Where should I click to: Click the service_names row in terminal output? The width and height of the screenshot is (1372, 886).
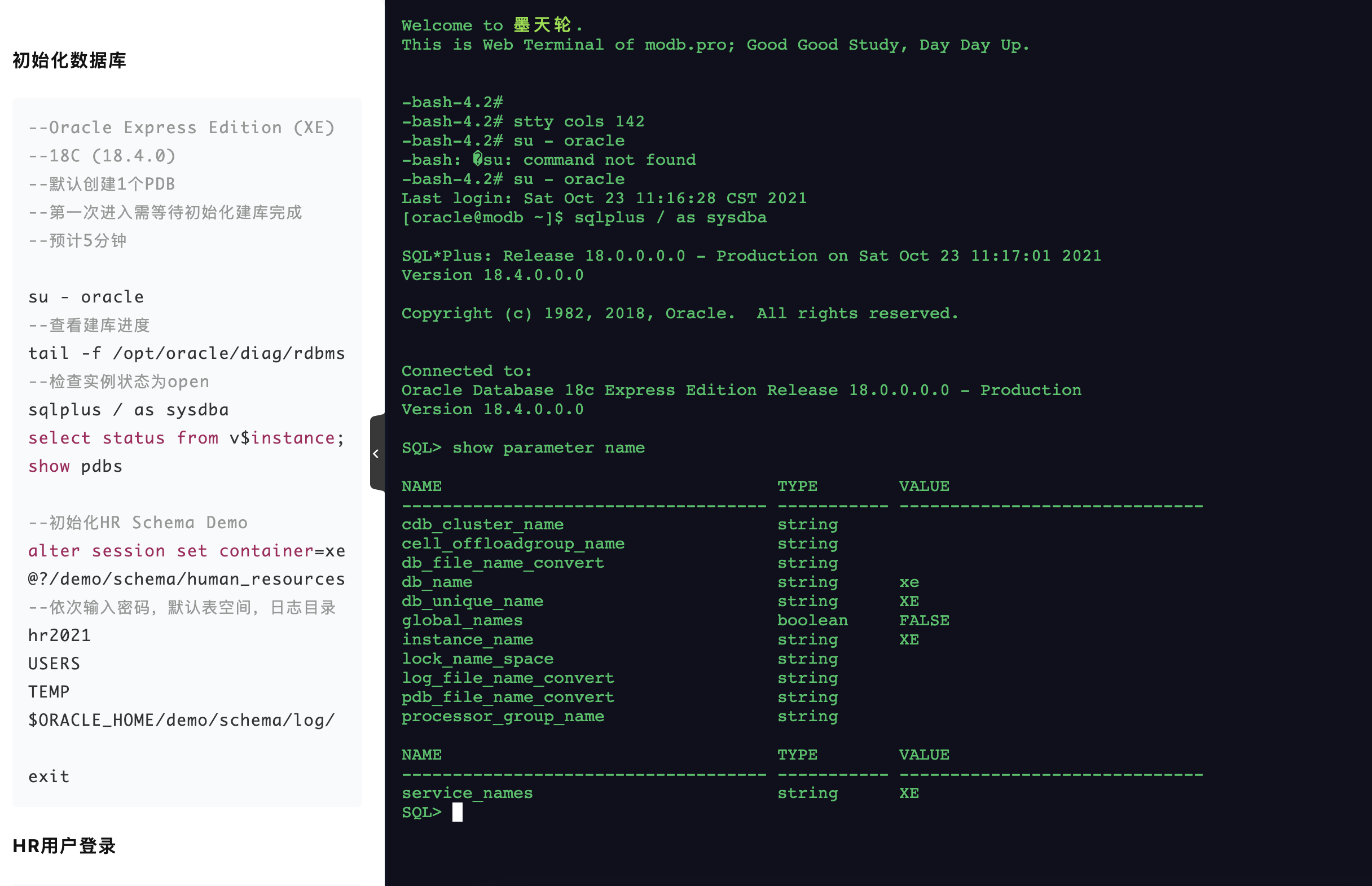467,793
